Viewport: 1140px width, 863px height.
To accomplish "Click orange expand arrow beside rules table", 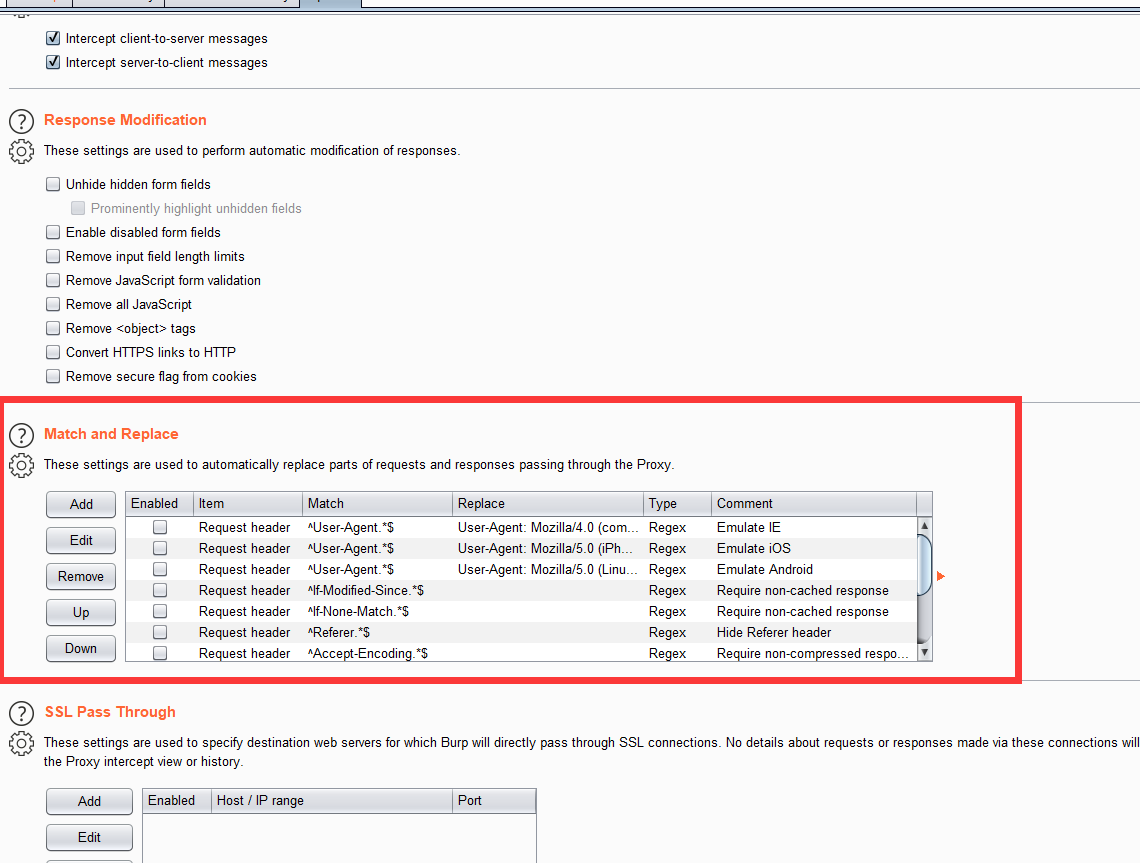I will click(940, 576).
